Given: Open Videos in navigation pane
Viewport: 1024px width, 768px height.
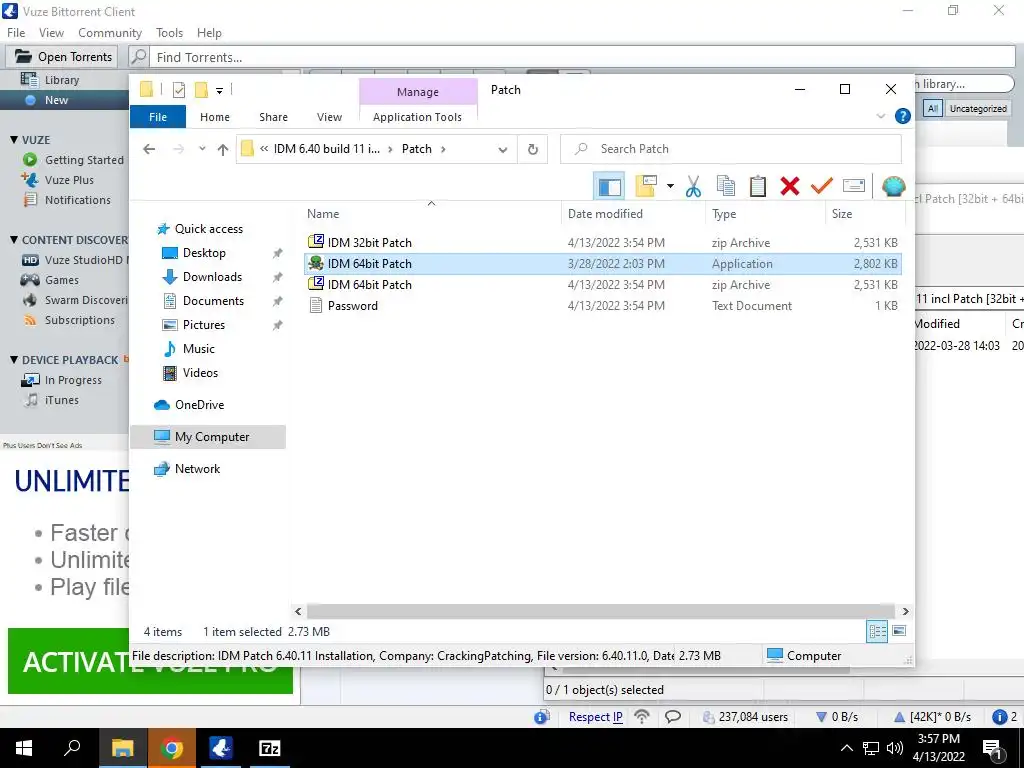Looking at the screenshot, I should pos(200,373).
